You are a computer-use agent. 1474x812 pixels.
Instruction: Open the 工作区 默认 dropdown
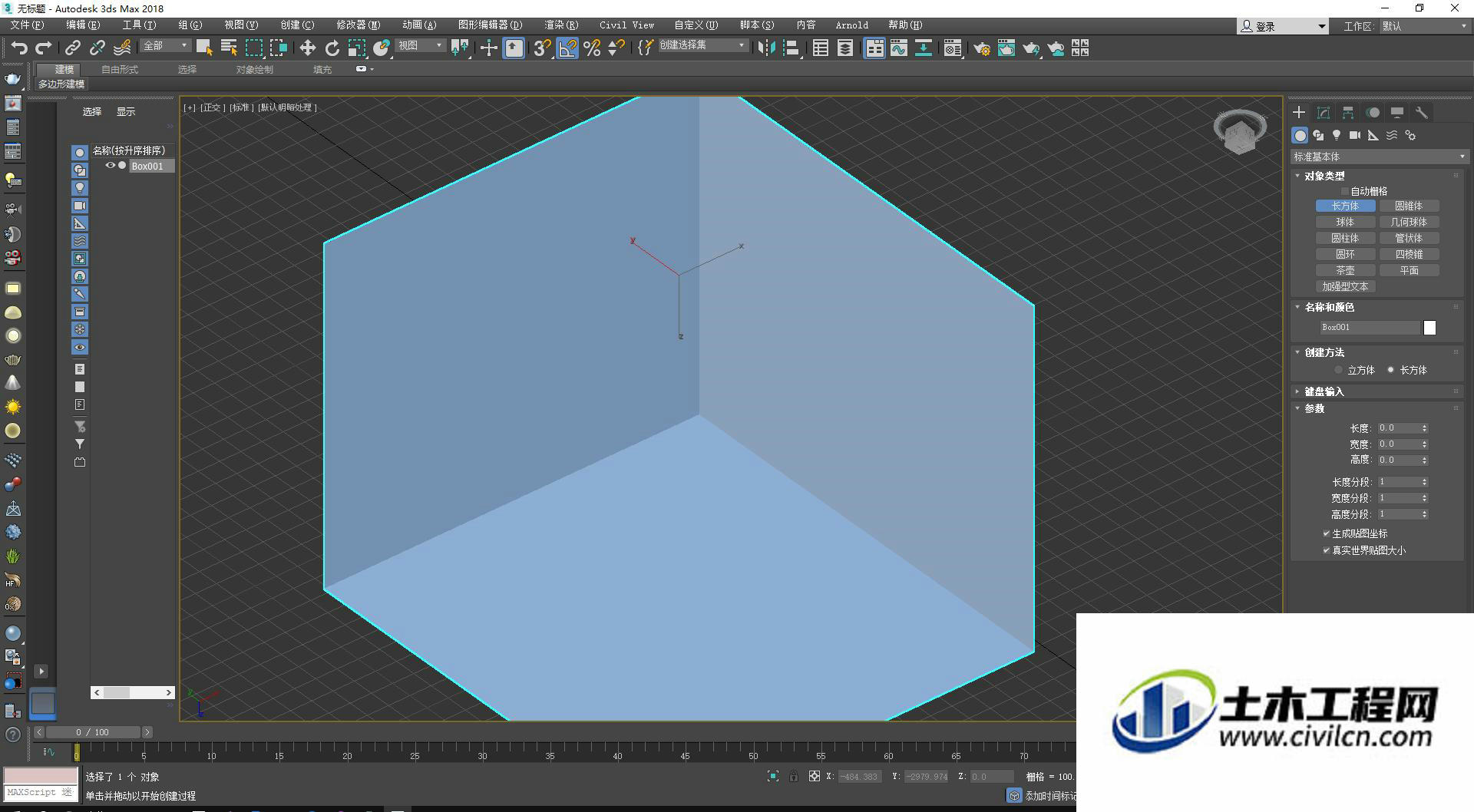pos(1426,26)
